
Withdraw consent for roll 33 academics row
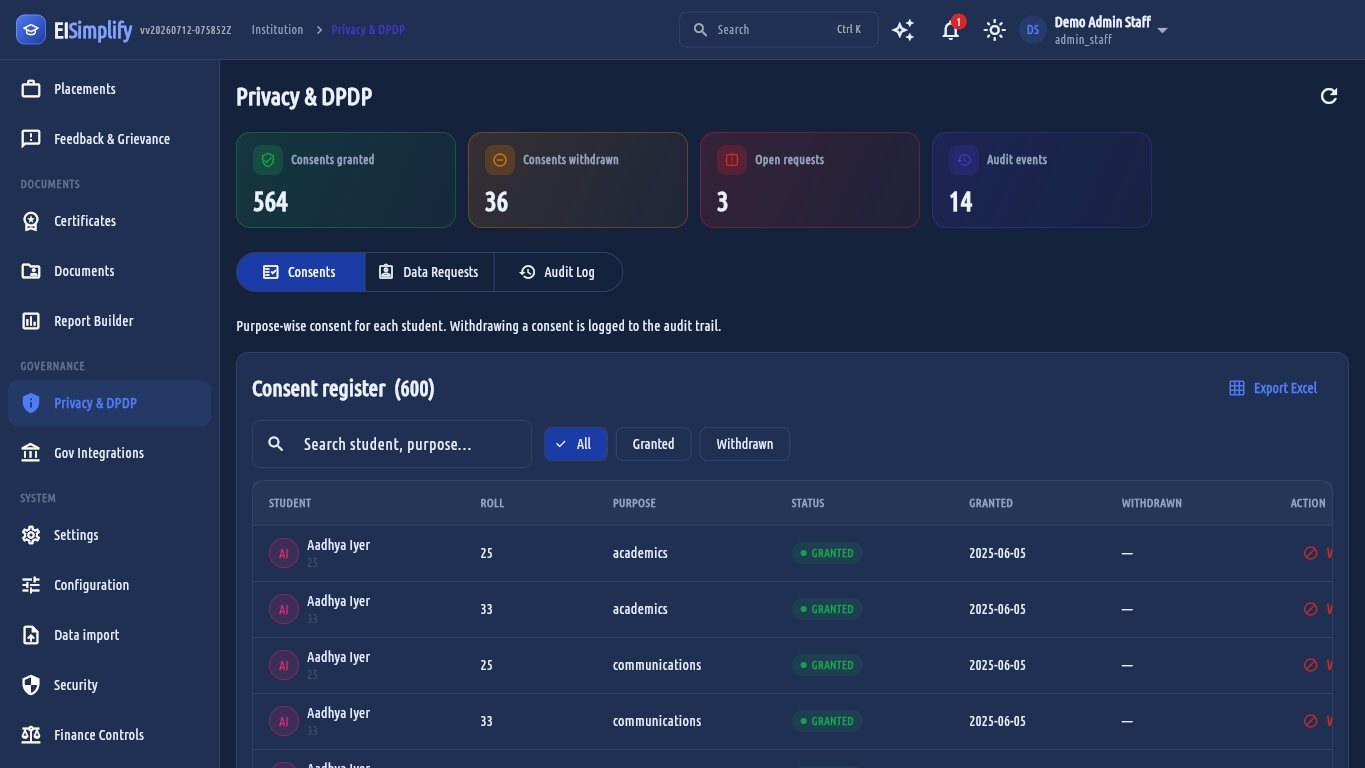[x=1318, y=609]
